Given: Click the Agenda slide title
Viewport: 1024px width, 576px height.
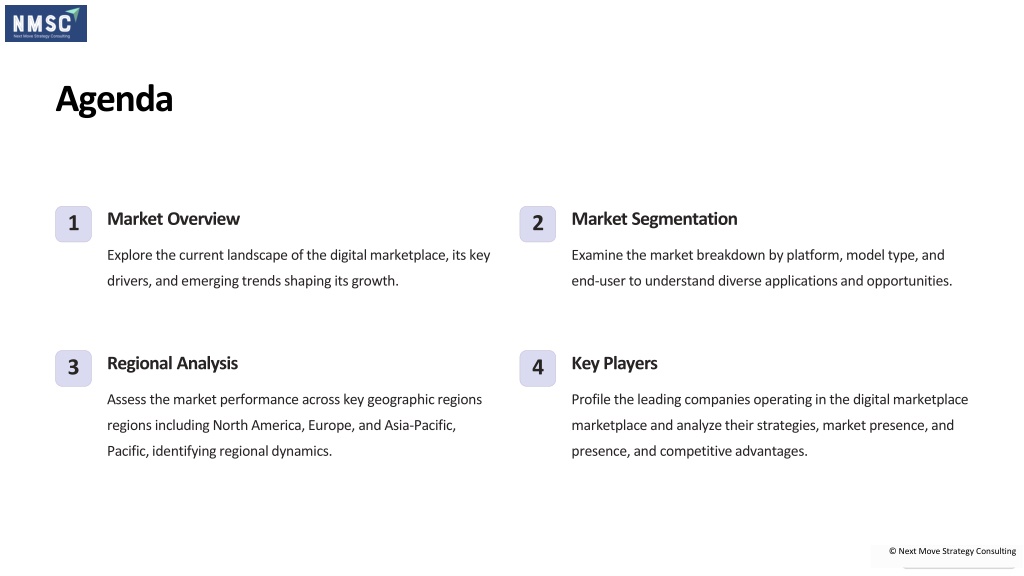Looking at the screenshot, I should tap(114, 100).
